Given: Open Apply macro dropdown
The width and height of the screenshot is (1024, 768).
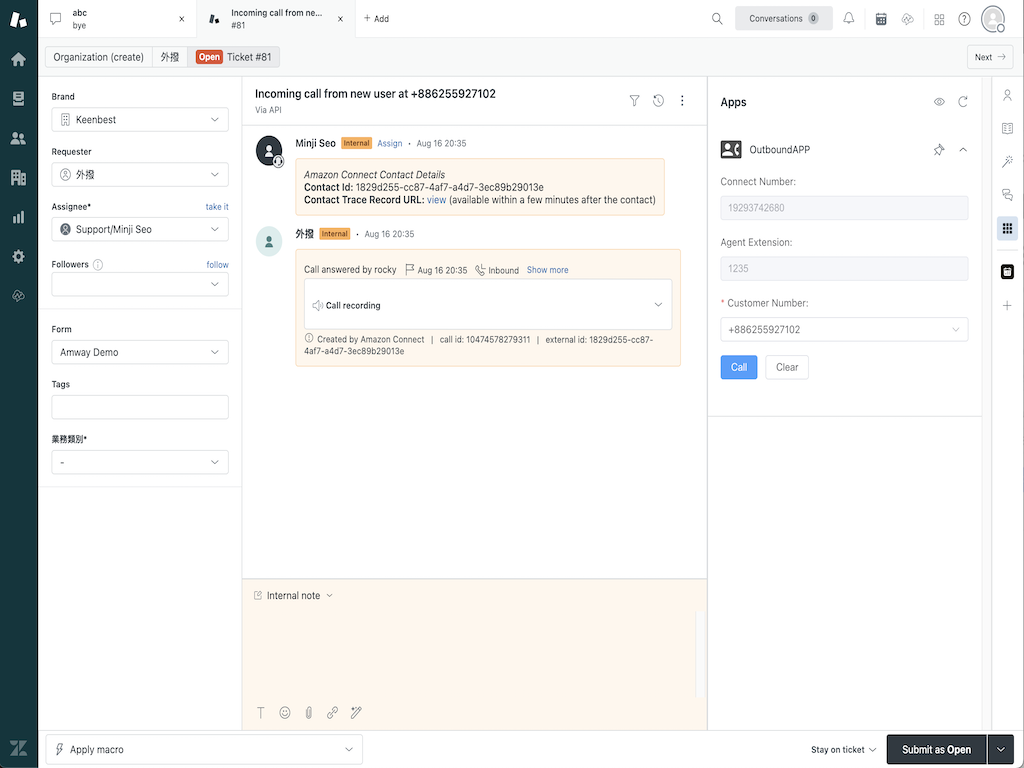Looking at the screenshot, I should (x=204, y=749).
